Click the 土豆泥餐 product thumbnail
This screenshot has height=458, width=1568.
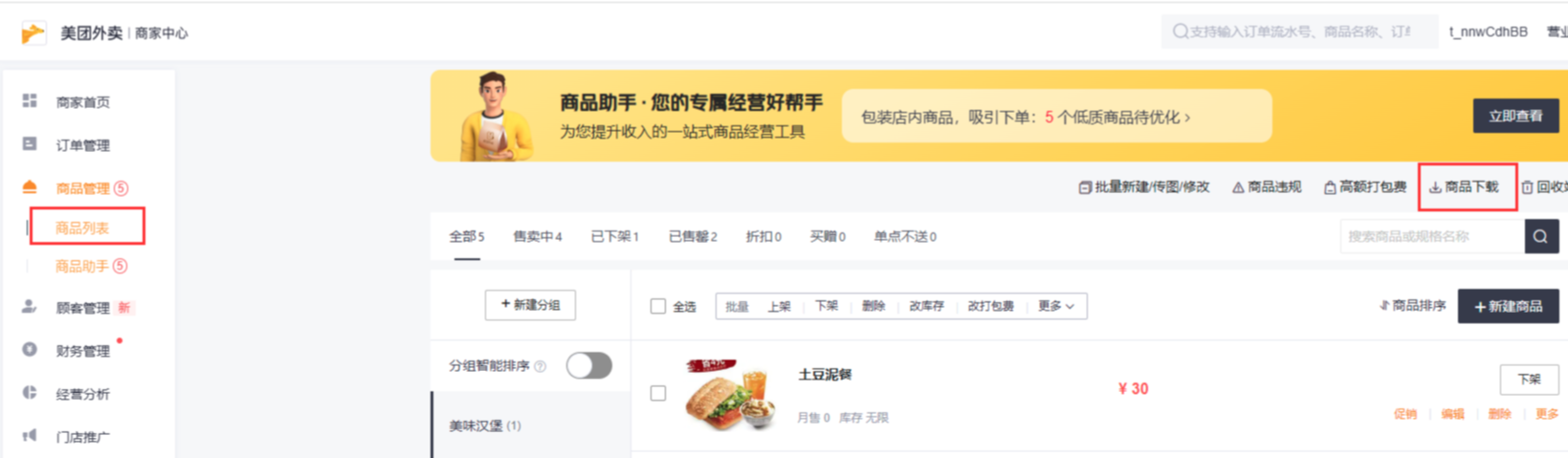[729, 395]
